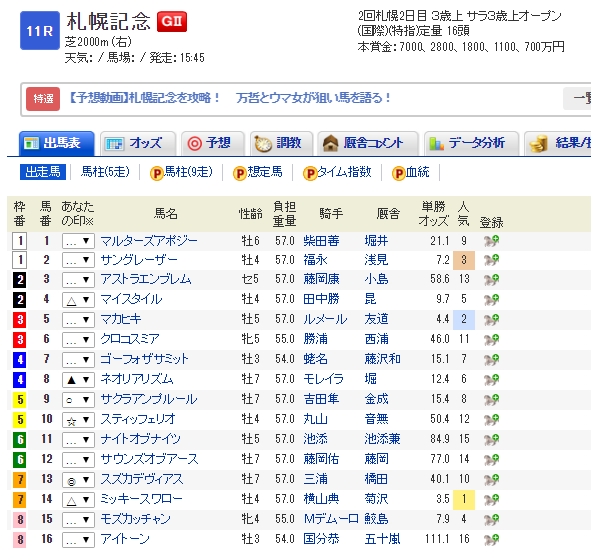Screen dimensions: 591x555
Task: Click the 11R race number badge
Action: click(x=40, y=31)
